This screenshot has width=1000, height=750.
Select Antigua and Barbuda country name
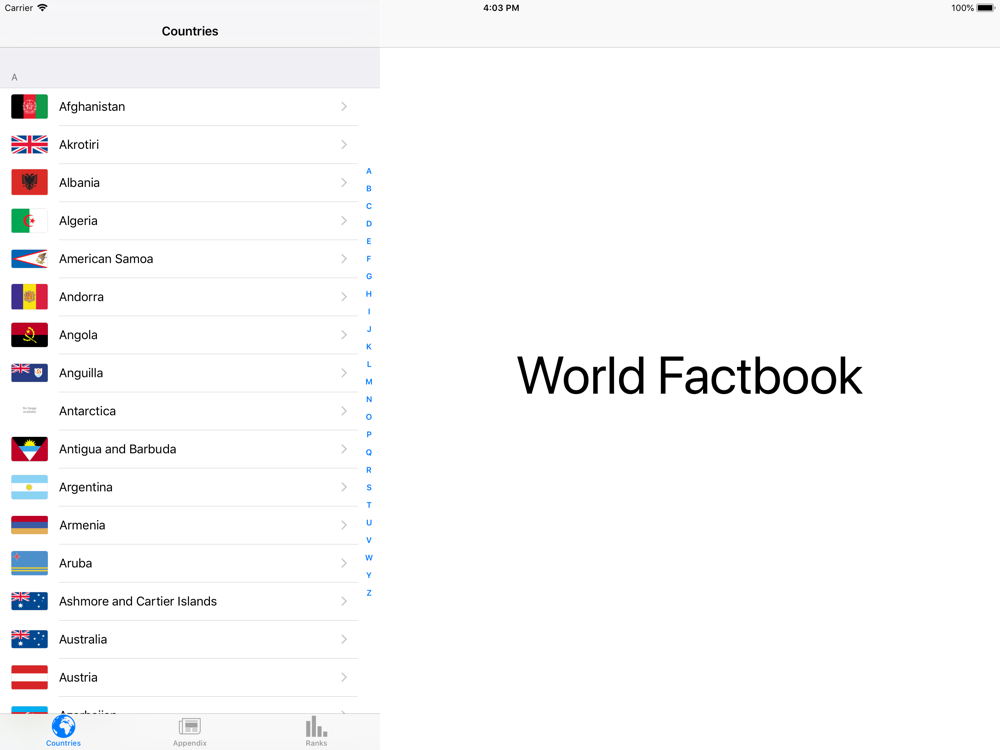(x=117, y=449)
